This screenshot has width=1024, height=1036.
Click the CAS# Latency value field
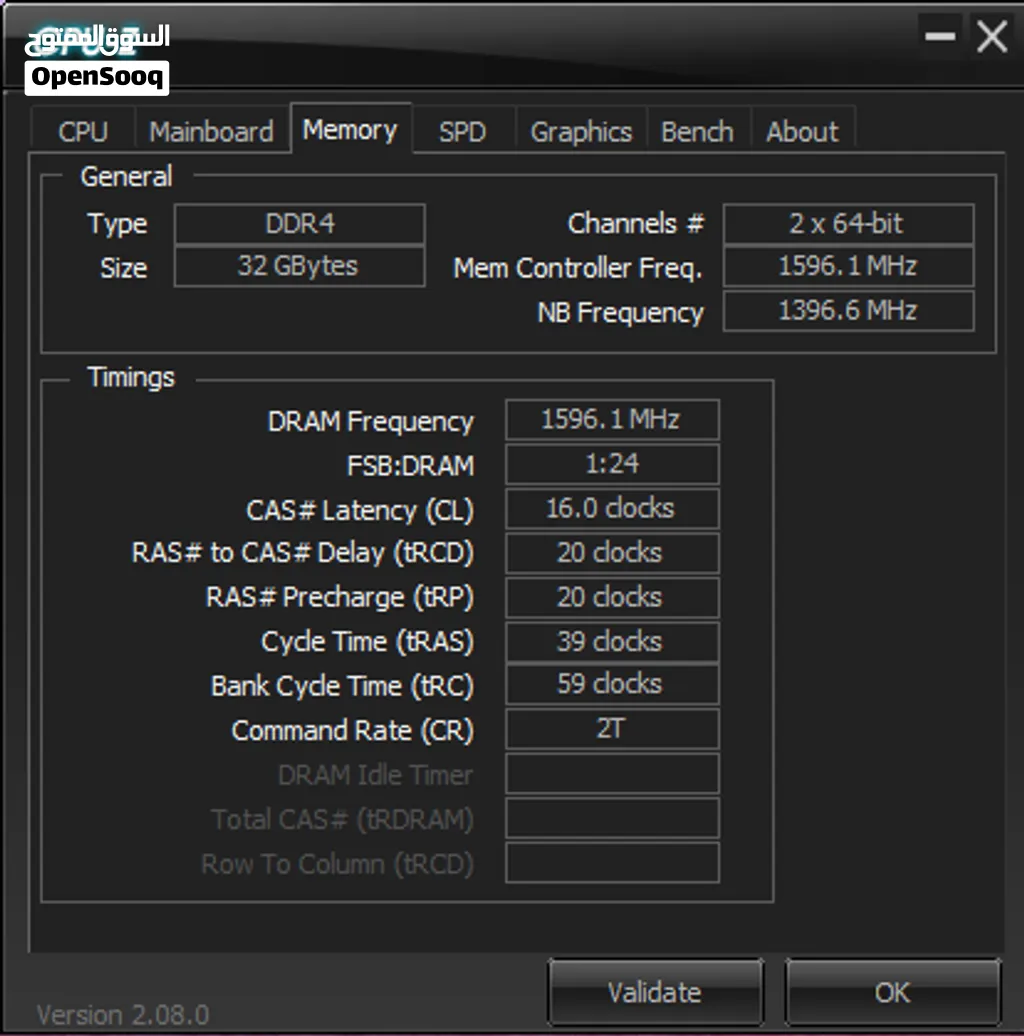(x=612, y=508)
